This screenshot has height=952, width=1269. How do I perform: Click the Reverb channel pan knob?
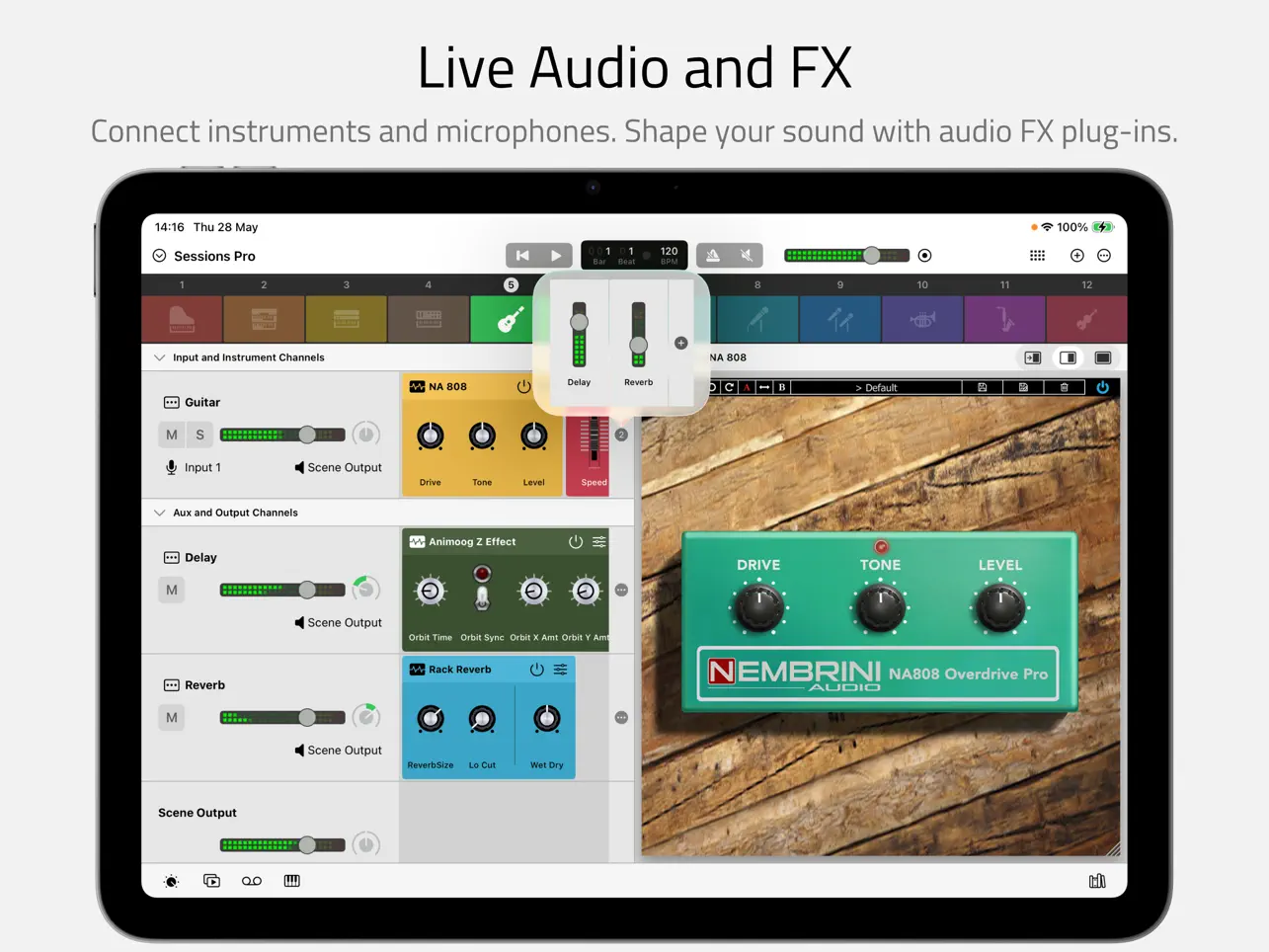[366, 717]
